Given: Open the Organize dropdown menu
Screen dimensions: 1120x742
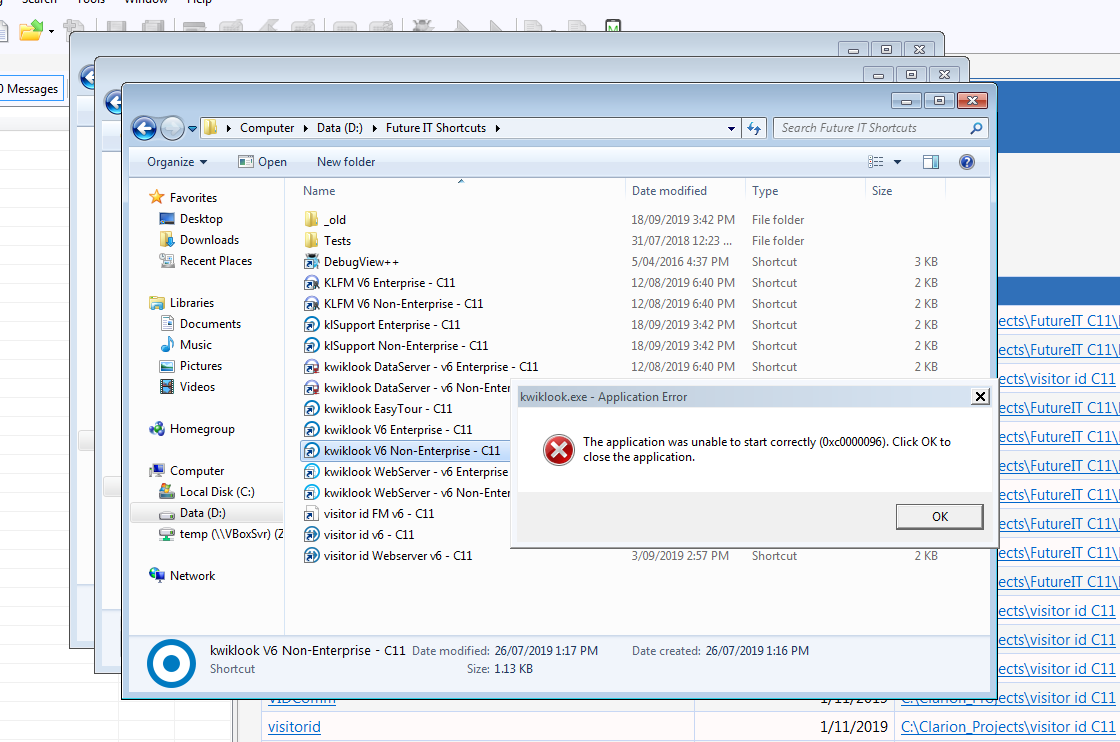Looking at the screenshot, I should tap(177, 162).
